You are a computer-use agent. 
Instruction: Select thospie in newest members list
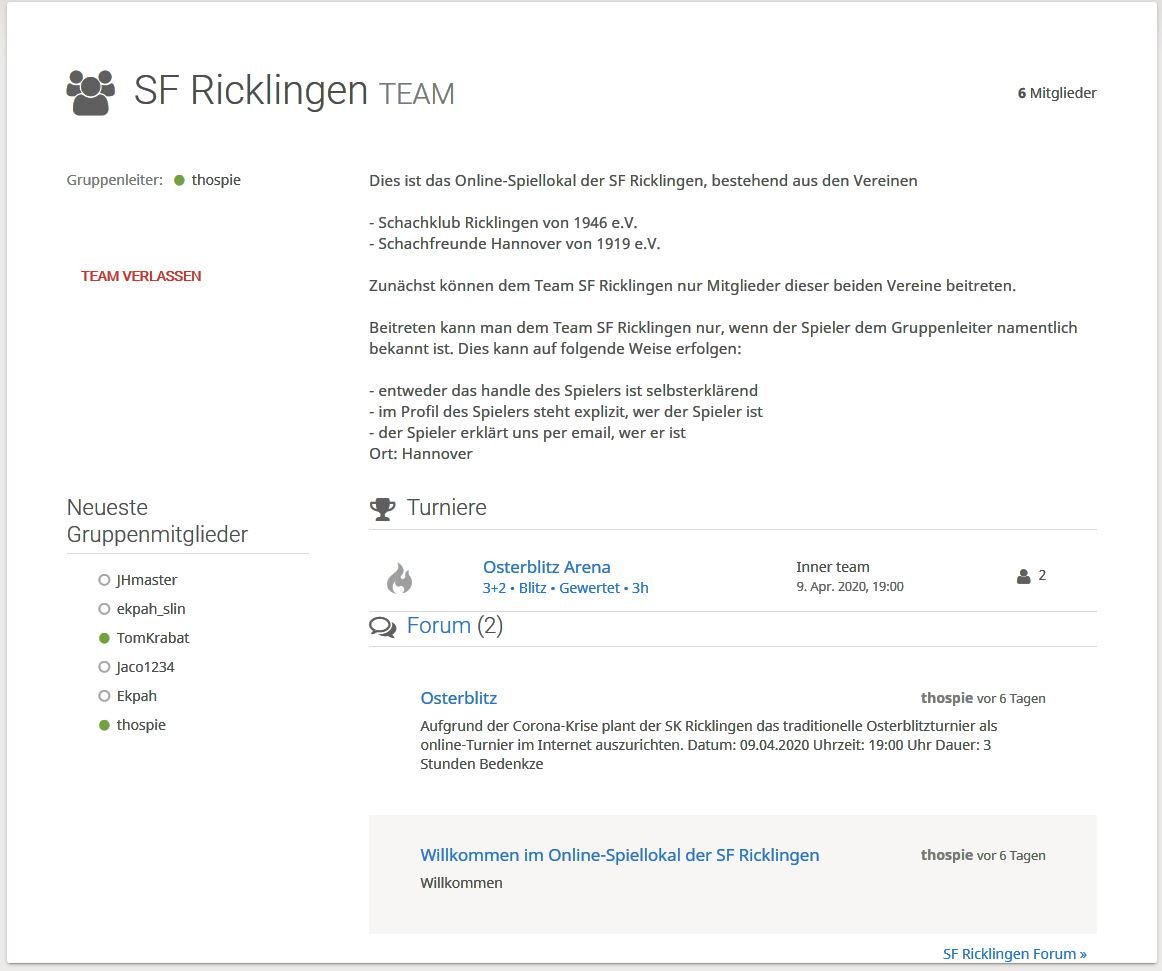coord(141,725)
